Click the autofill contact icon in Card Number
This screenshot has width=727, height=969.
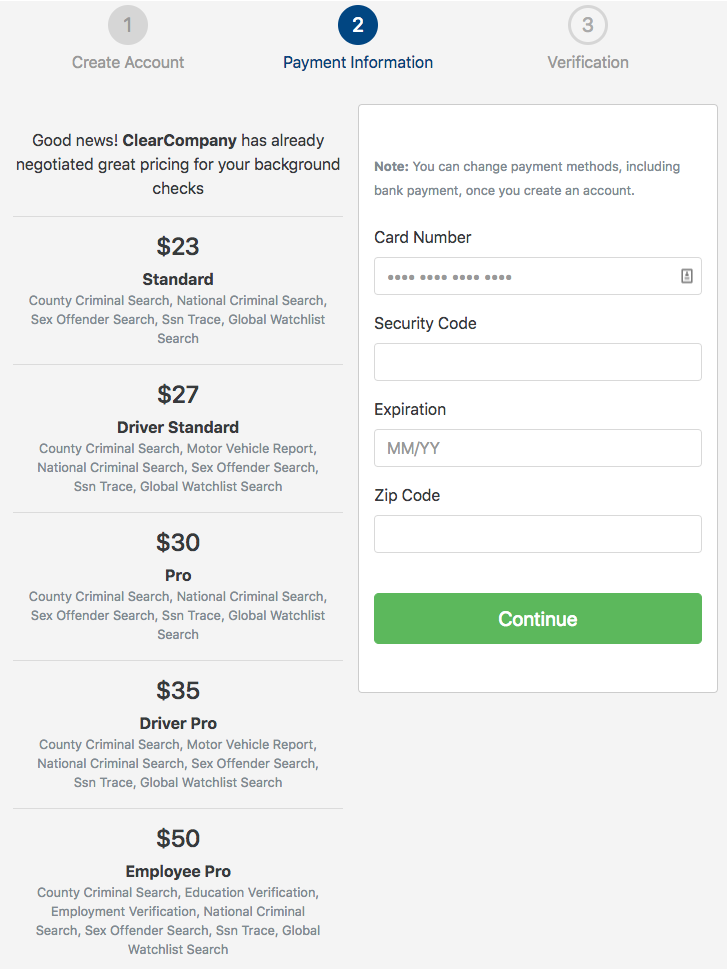(x=686, y=276)
